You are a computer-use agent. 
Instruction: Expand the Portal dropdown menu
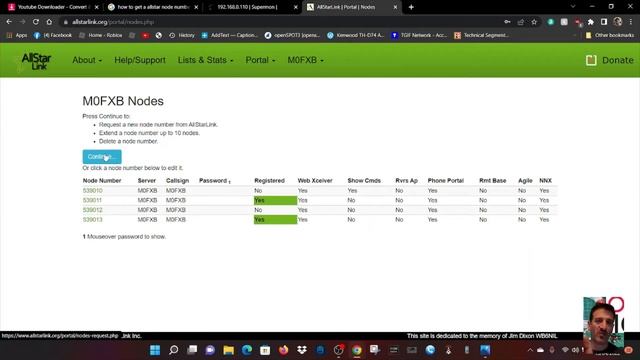pos(260,60)
